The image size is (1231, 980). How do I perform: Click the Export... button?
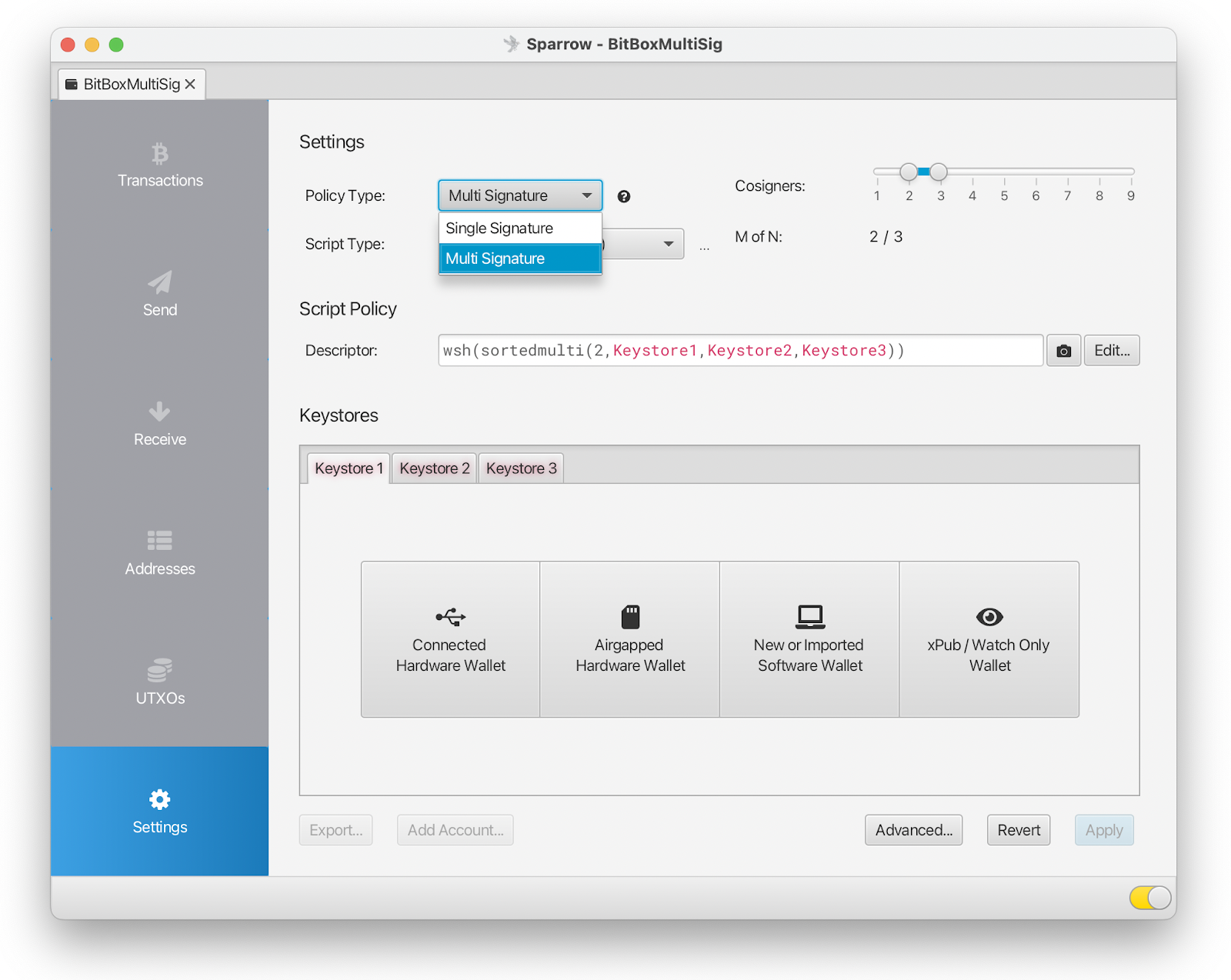coord(335,830)
